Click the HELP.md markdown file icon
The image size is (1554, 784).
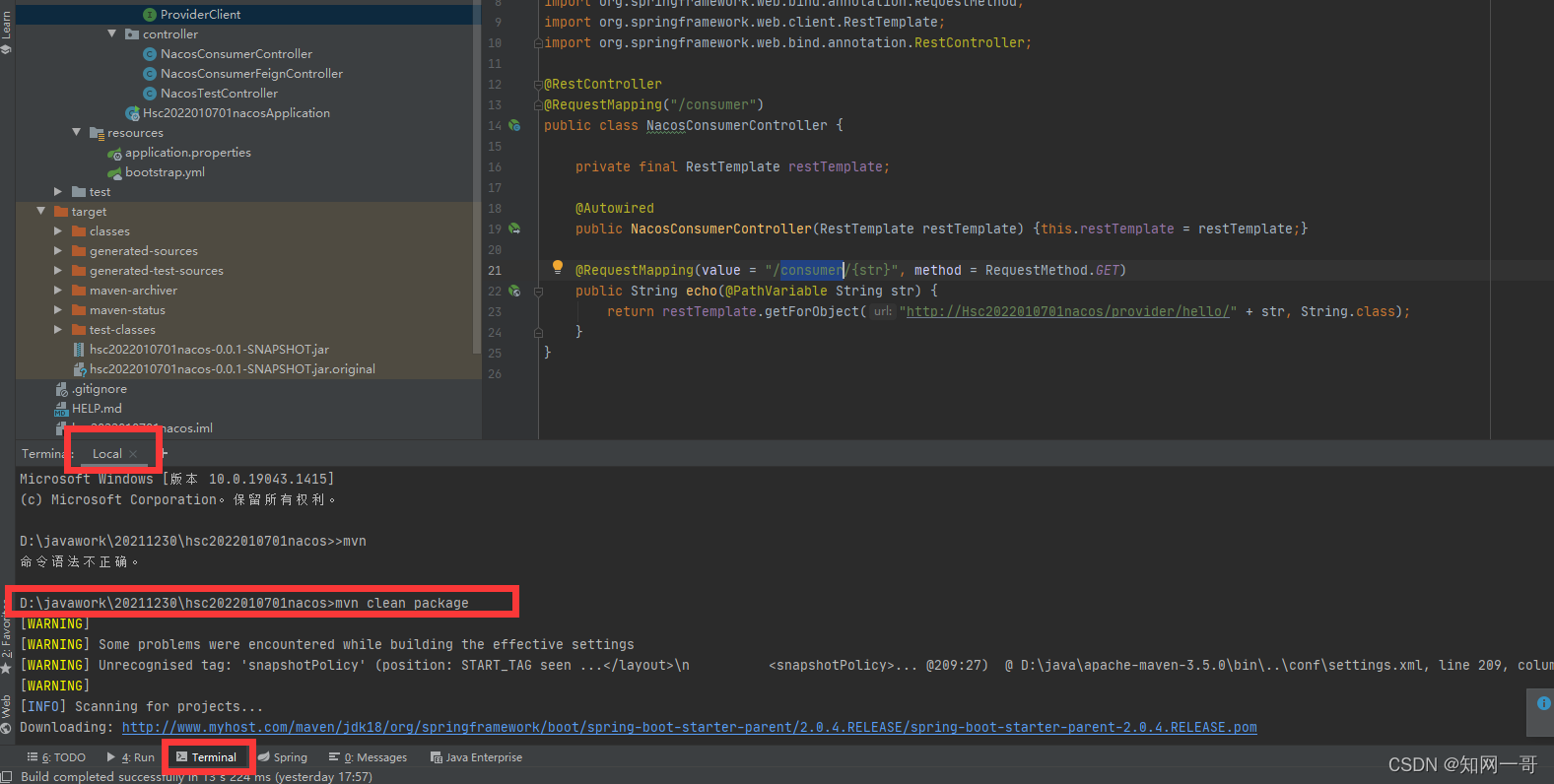click(x=62, y=409)
